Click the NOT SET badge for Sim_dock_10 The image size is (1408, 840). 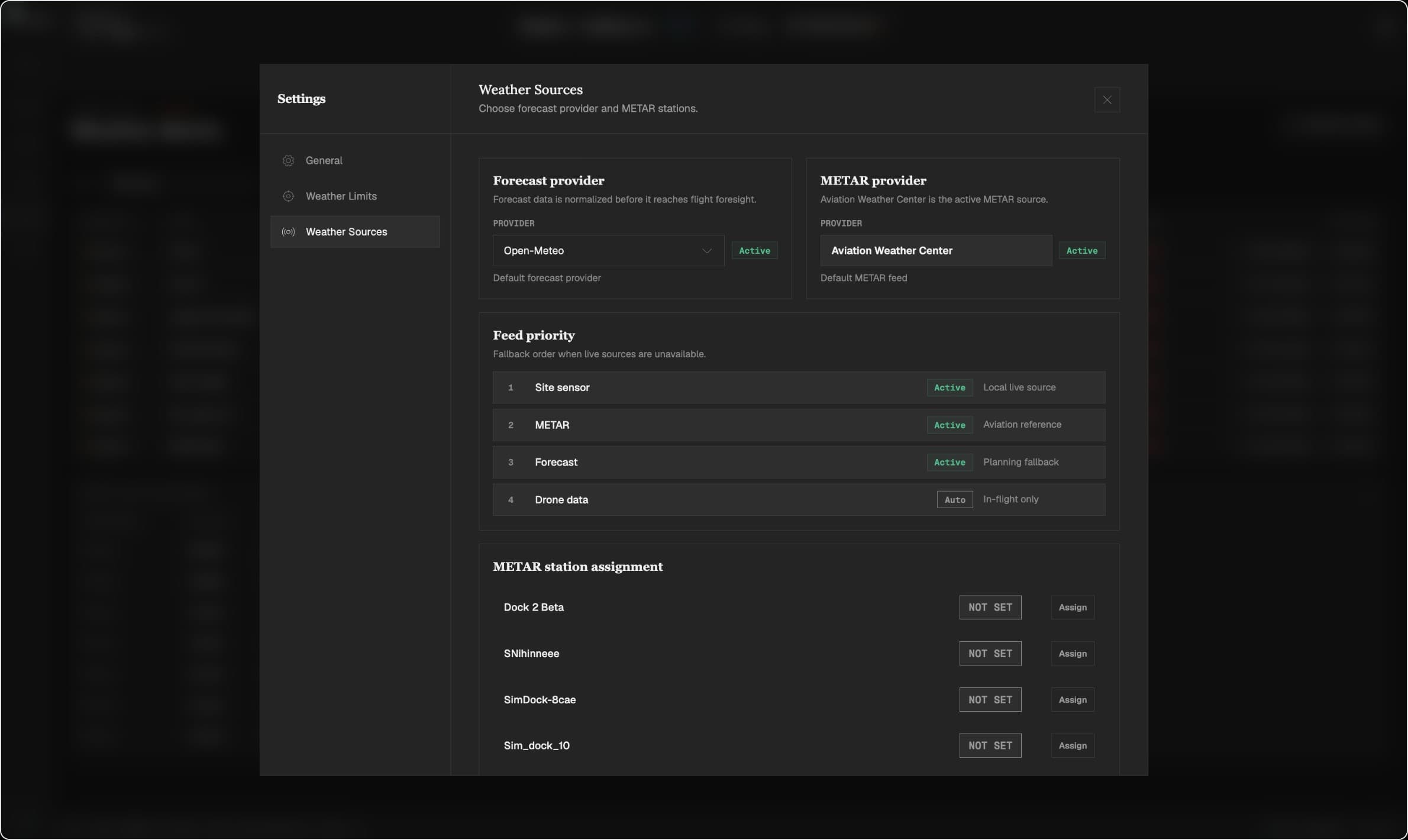tap(990, 746)
